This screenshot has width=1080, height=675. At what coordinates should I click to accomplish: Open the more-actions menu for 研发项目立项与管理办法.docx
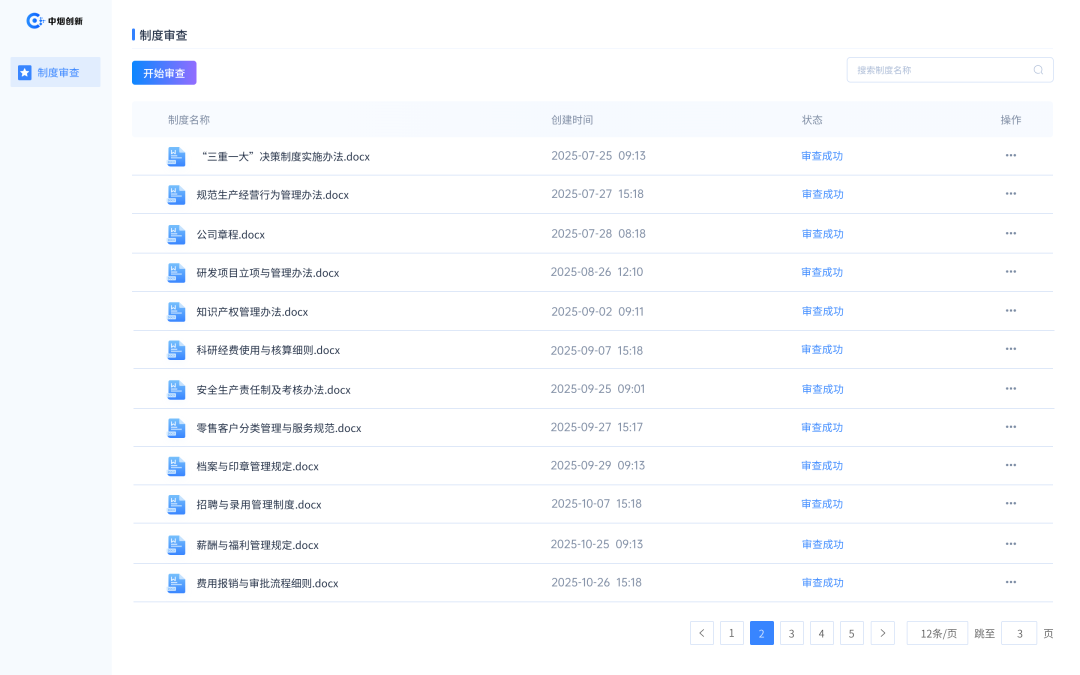tap(1010, 272)
